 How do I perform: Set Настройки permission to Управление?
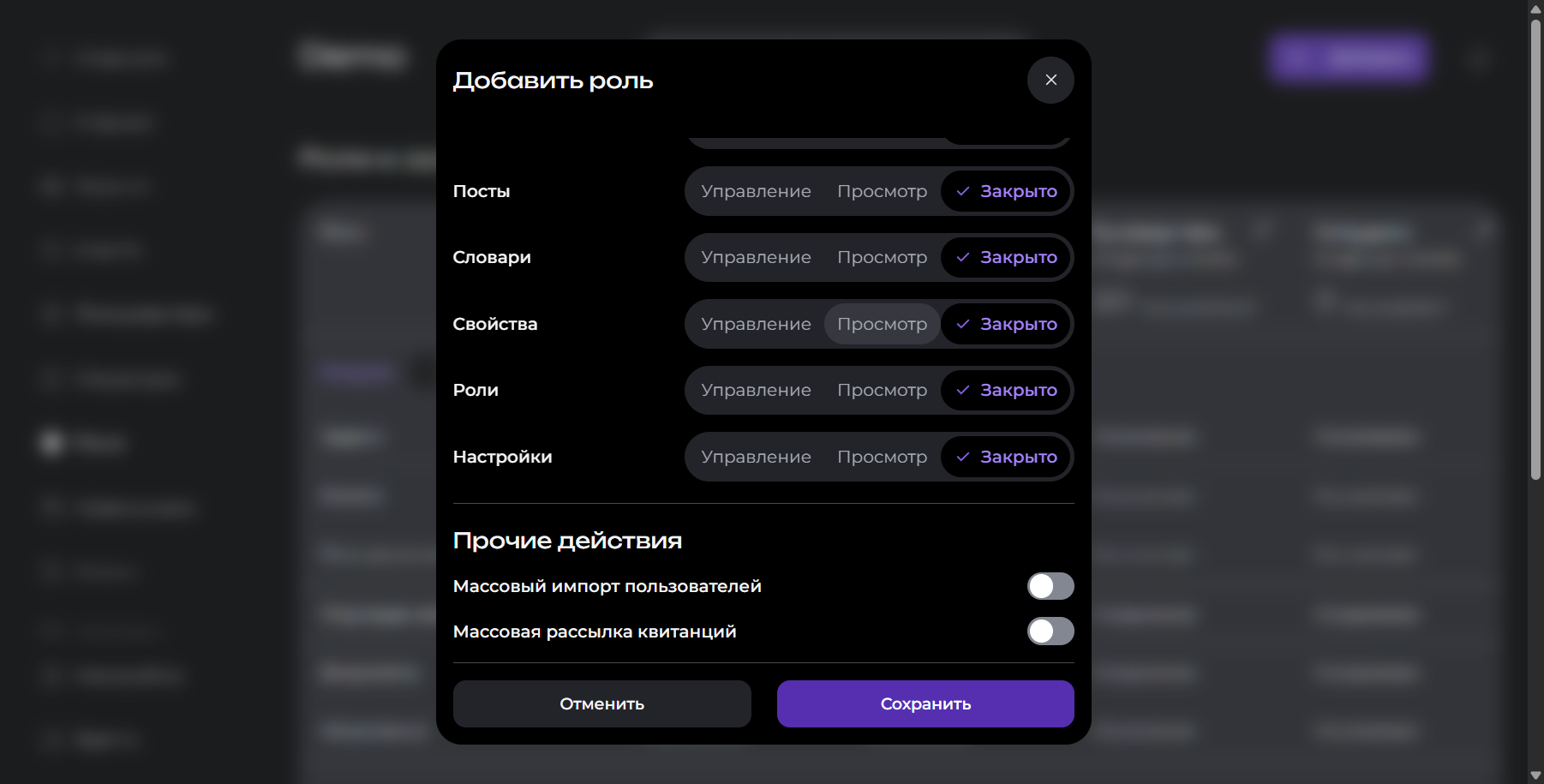[x=756, y=457]
